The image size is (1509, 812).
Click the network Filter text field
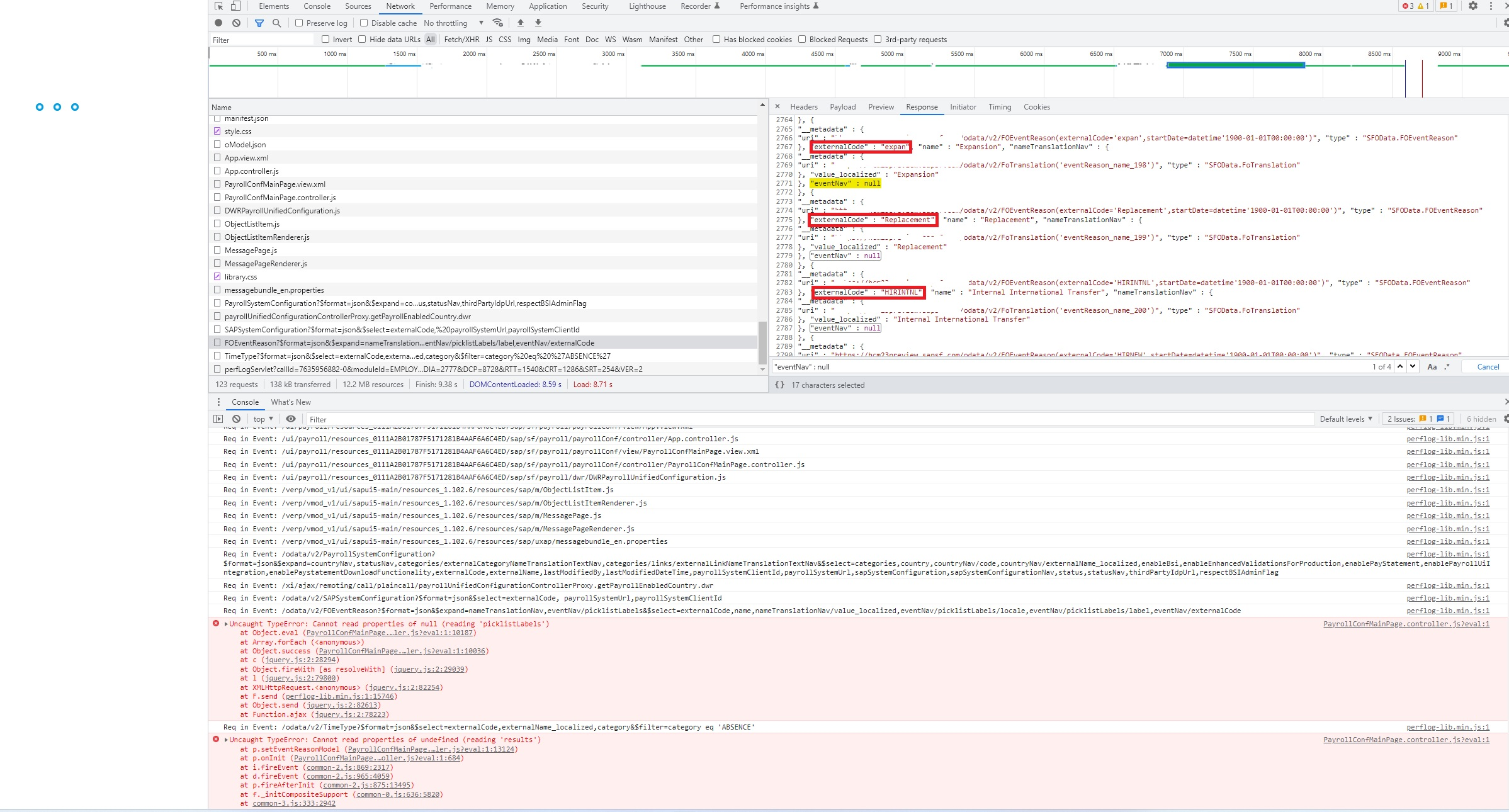262,40
